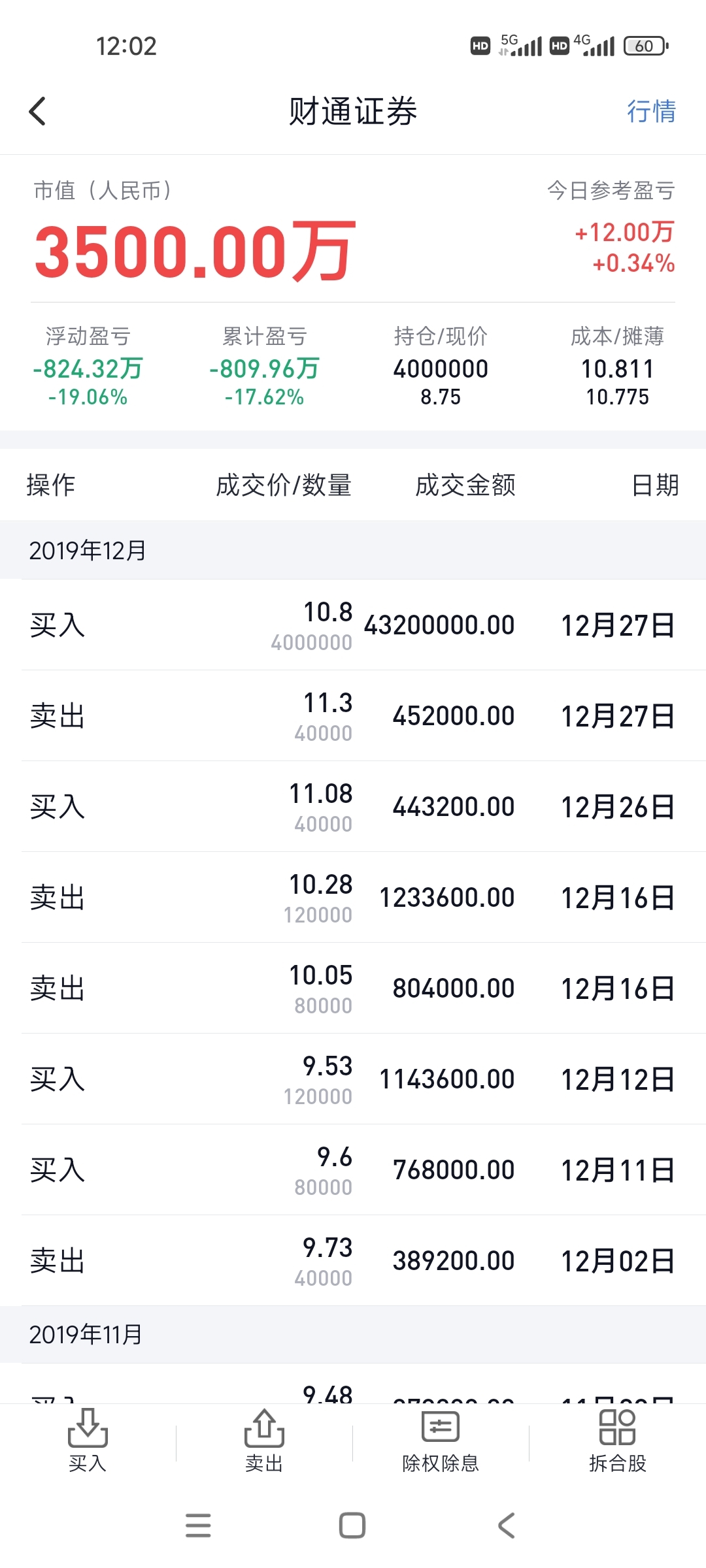
Task: Tap the 成交金额 column header
Action: click(465, 485)
